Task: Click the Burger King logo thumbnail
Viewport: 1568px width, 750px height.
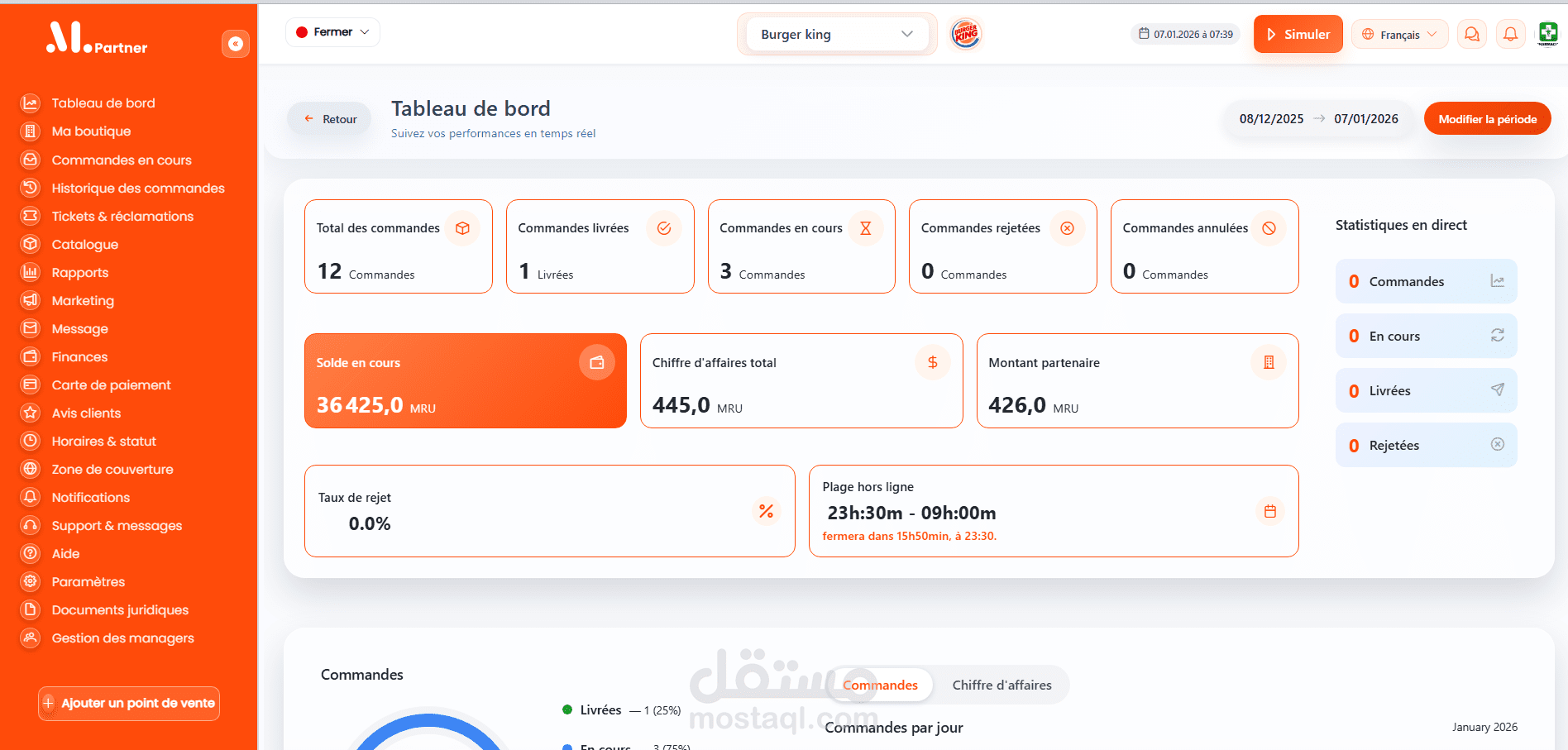Action: (965, 34)
